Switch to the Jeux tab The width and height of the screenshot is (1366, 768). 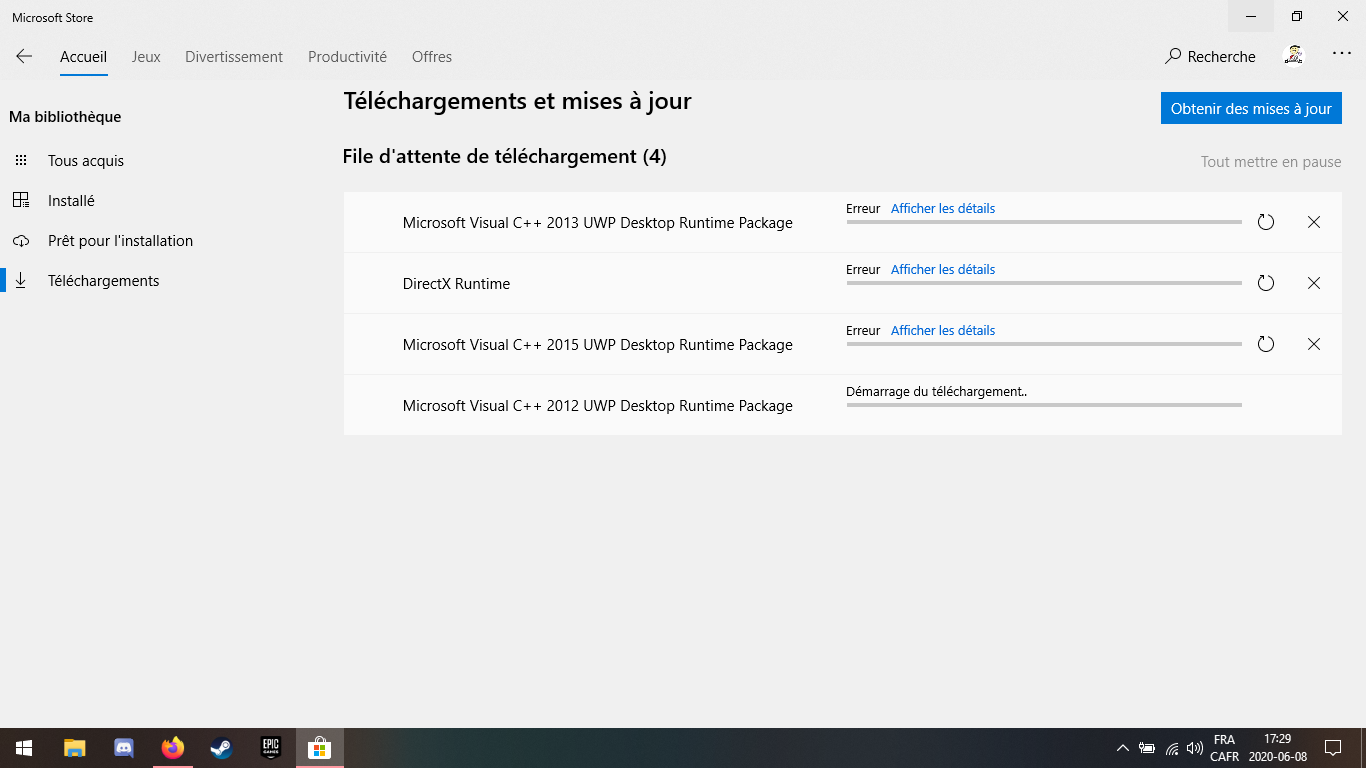[x=146, y=57]
